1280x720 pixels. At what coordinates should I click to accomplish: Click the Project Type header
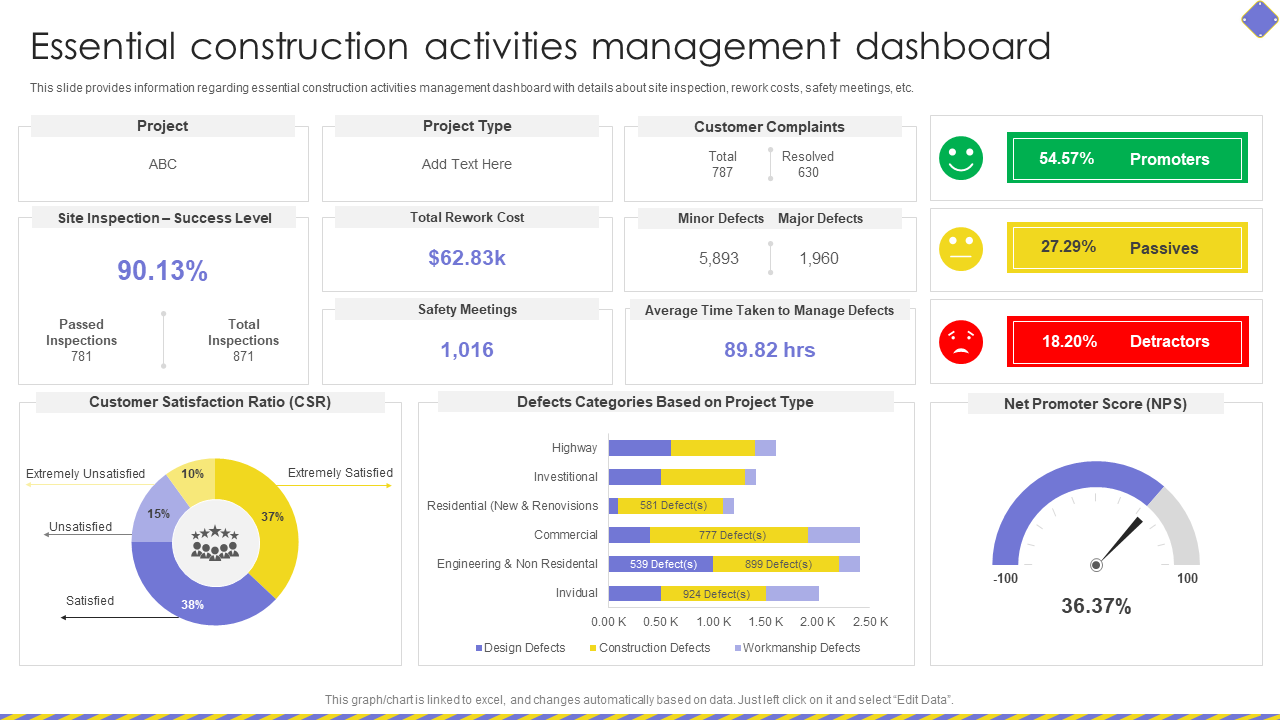coord(467,126)
